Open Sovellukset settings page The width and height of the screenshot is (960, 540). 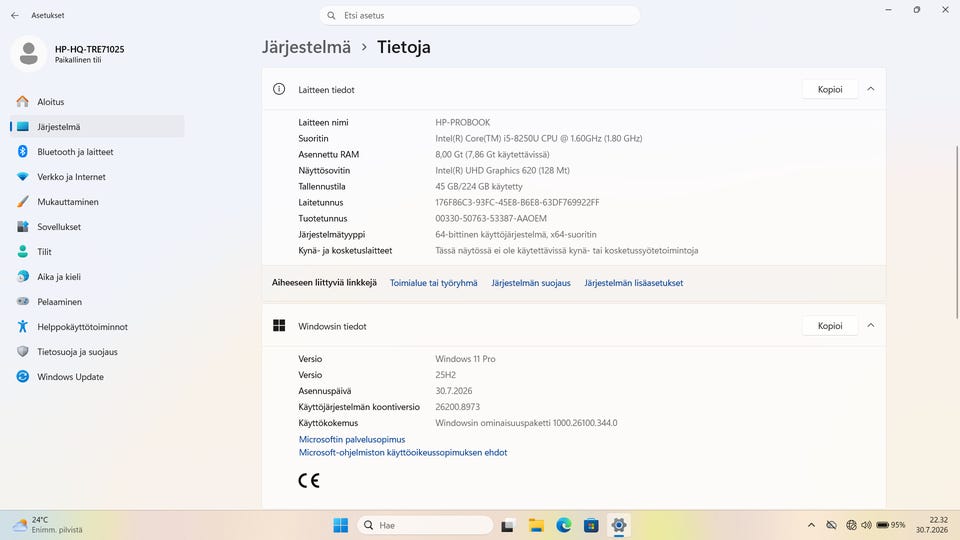(x=97, y=227)
